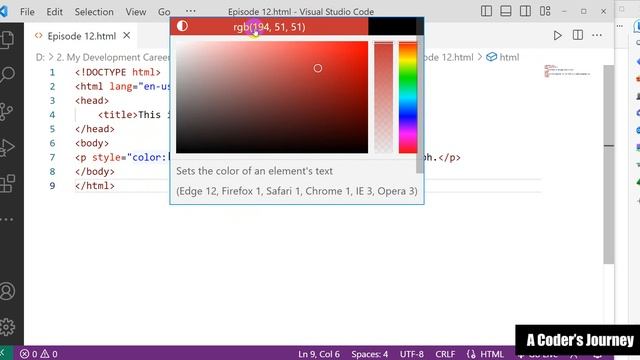This screenshot has width=640, height=360.
Task: Open Run and Debug view
Action: click(7, 147)
